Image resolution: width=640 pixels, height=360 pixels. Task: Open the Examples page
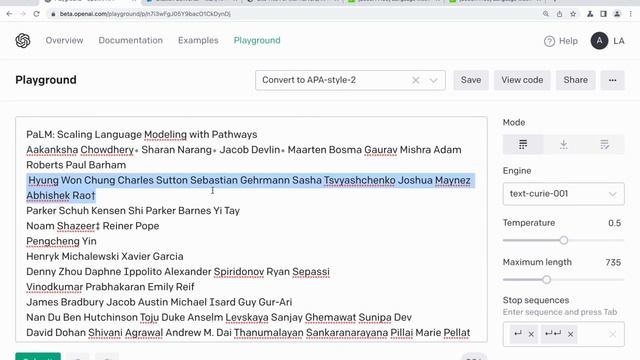pyautogui.click(x=198, y=40)
